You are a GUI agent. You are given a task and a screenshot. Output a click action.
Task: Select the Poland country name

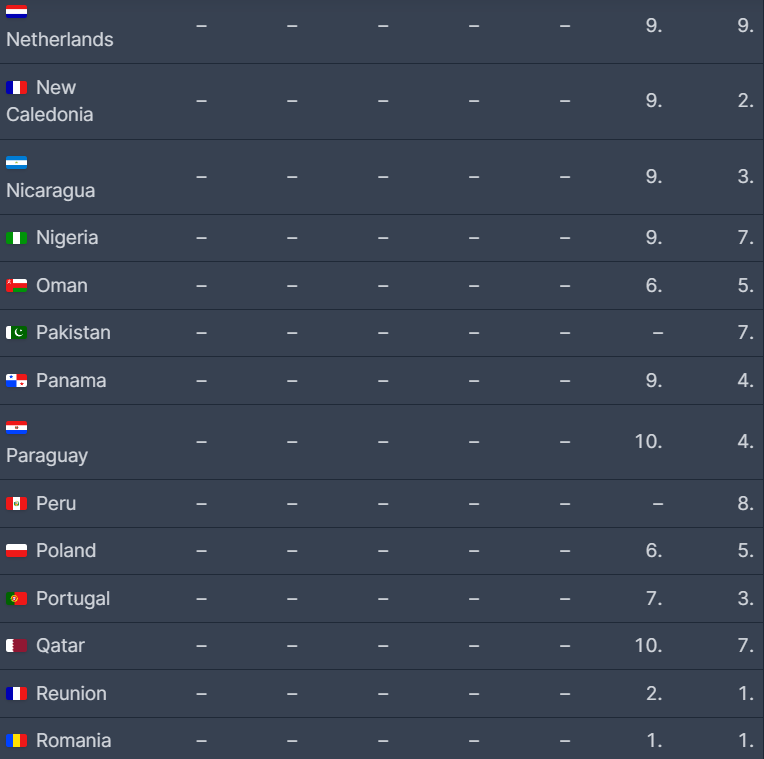pos(66,551)
